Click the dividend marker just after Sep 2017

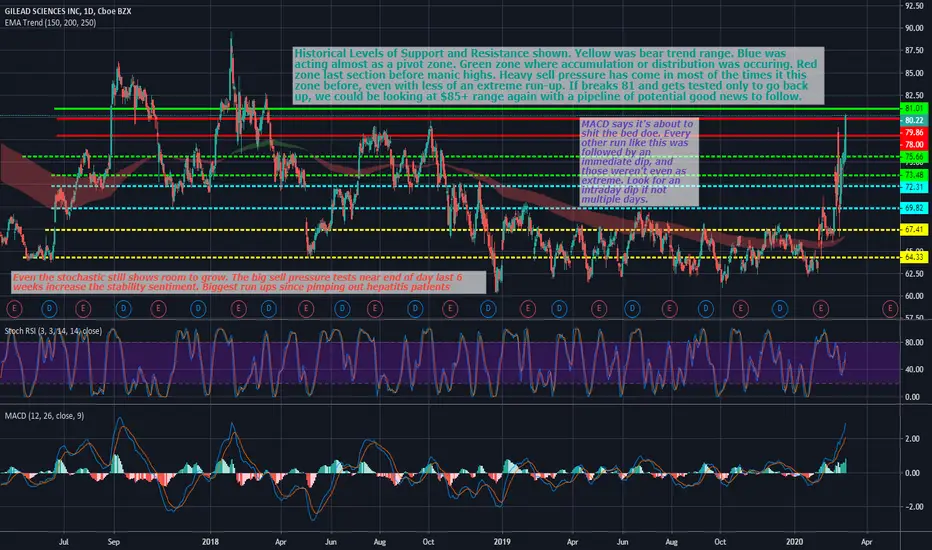click(124, 309)
